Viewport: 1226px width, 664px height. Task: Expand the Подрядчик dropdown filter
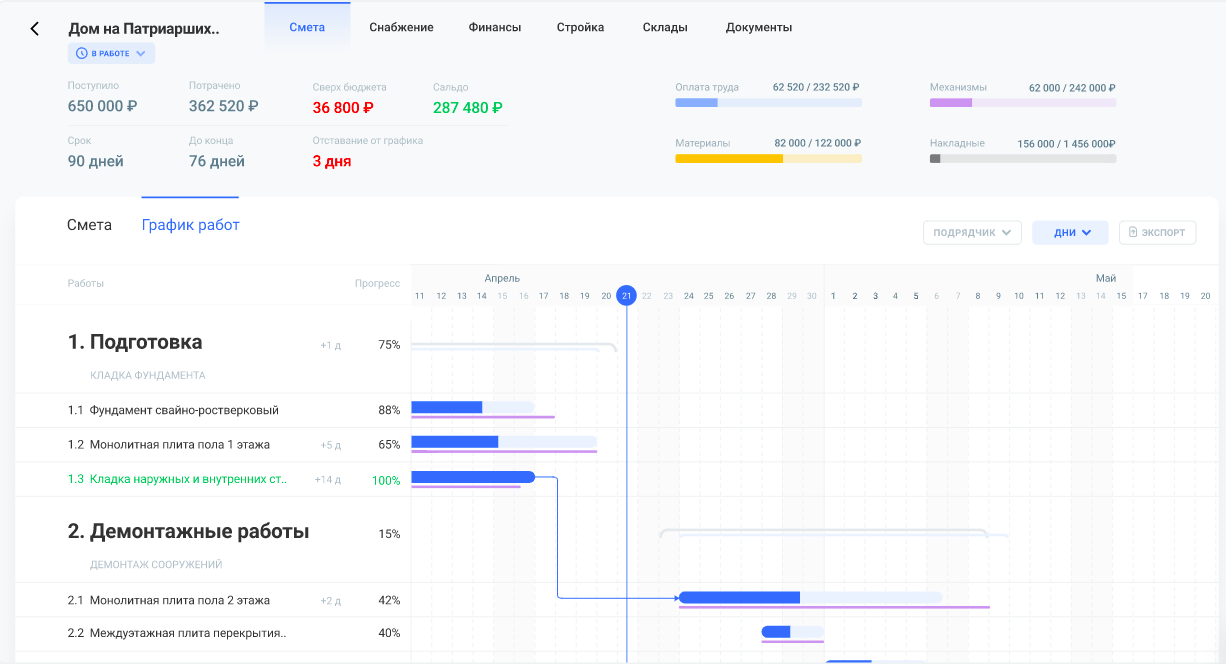tap(971, 233)
